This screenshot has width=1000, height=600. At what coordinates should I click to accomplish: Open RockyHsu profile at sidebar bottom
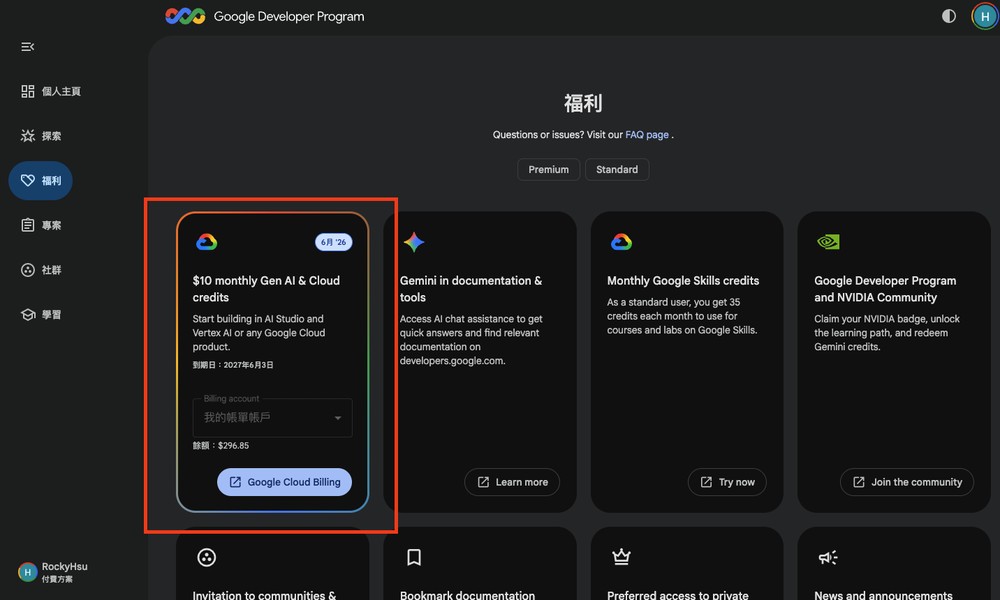click(53, 572)
